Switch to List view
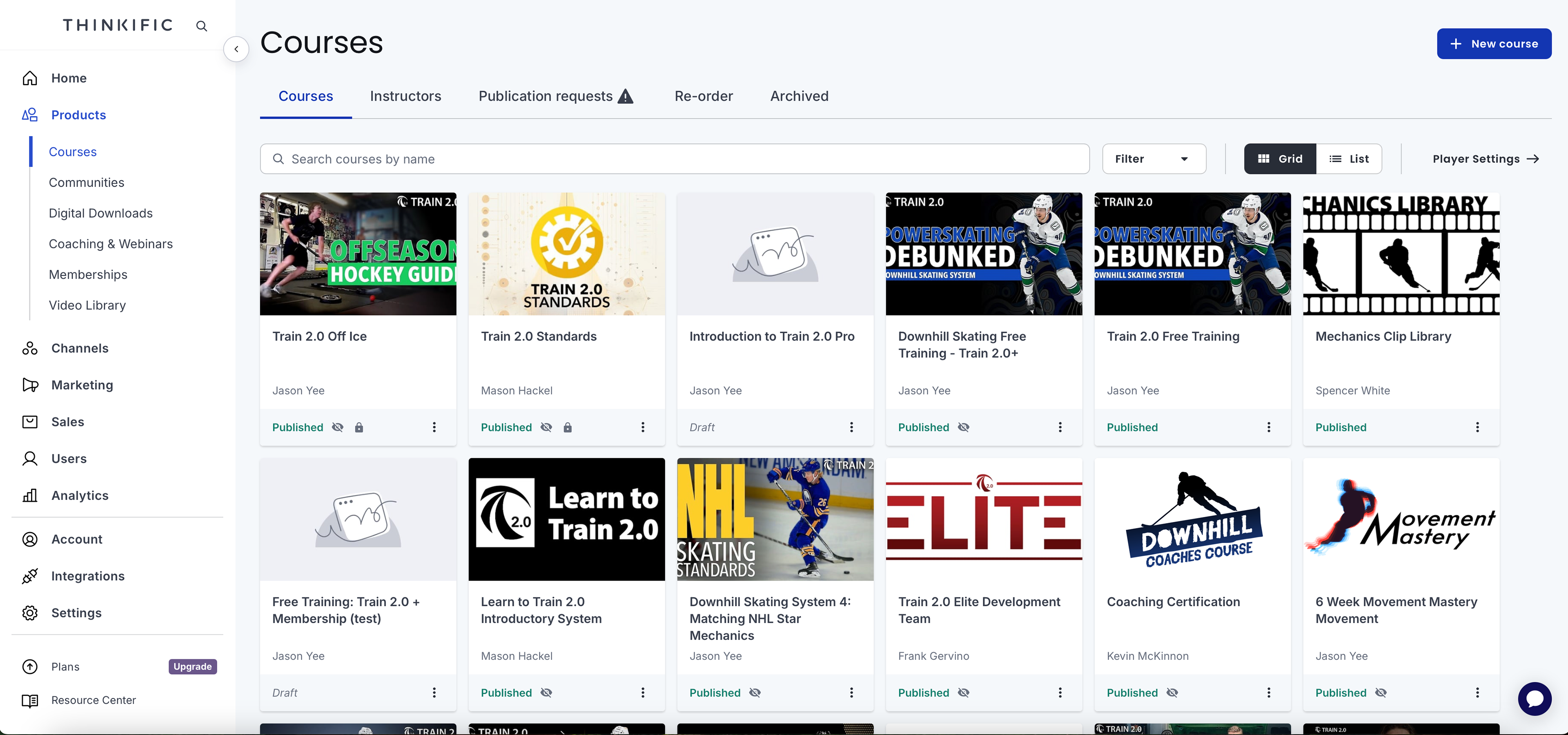This screenshot has width=1568, height=735. click(x=1349, y=159)
